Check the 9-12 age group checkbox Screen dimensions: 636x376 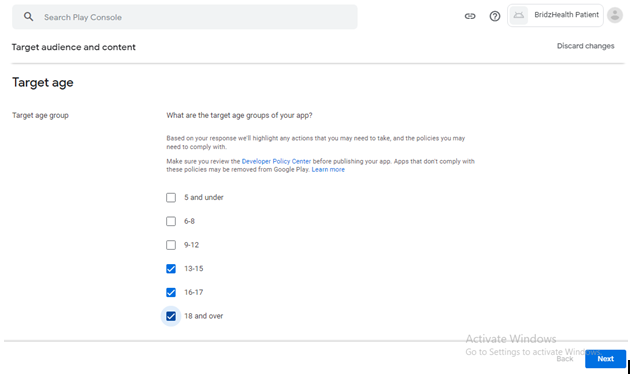coord(171,245)
